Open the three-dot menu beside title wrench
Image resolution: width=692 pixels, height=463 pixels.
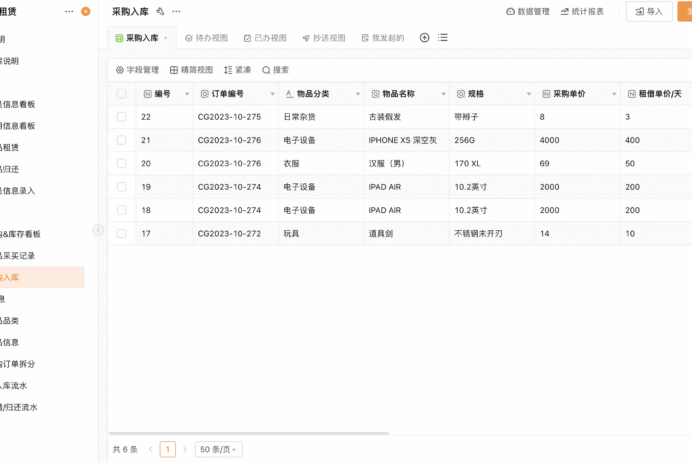click(176, 11)
